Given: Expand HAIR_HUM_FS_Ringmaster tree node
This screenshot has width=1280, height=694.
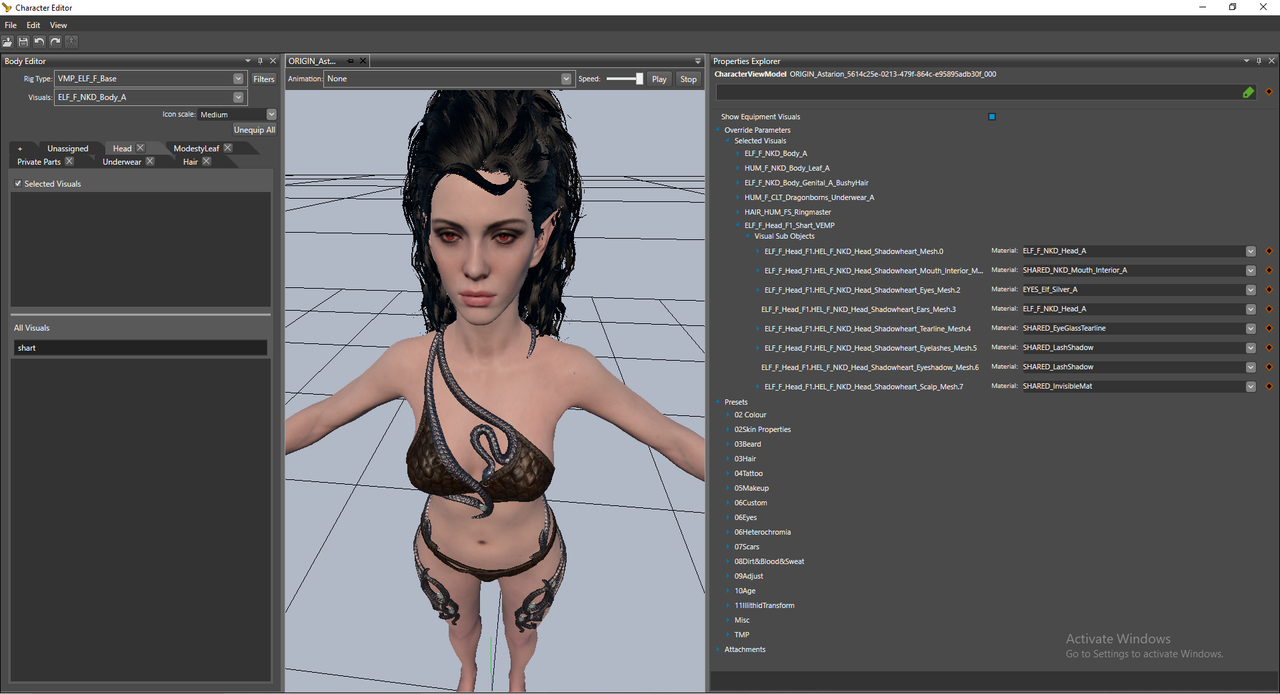Looking at the screenshot, I should tap(738, 212).
